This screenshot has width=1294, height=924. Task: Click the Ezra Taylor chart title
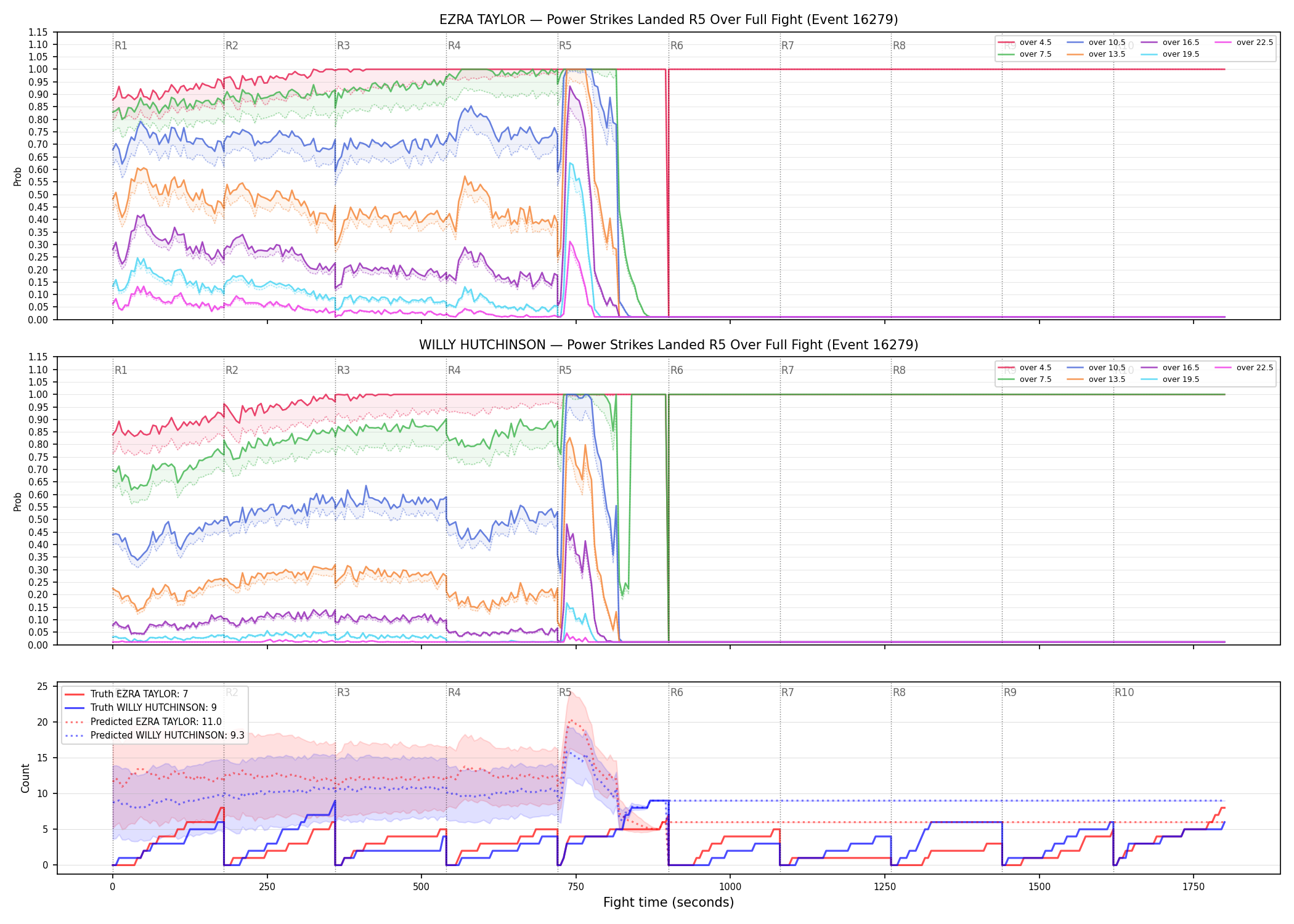(669, 20)
